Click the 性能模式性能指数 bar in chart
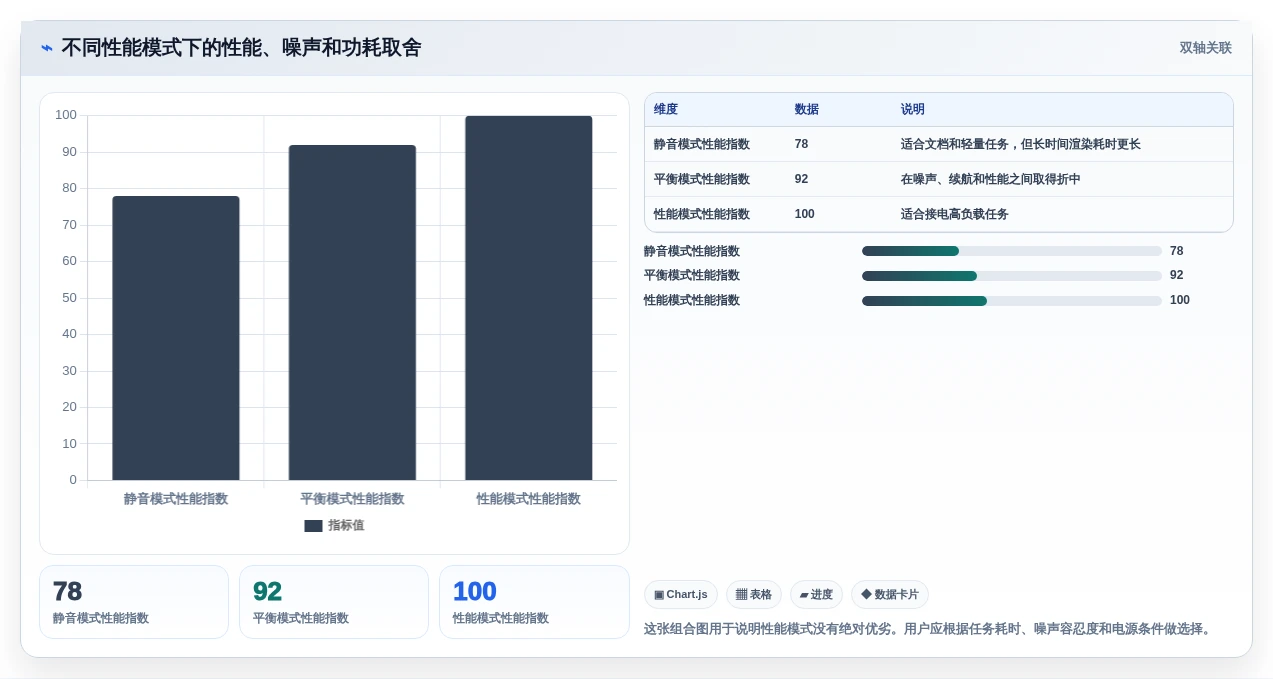1273x679 pixels. [x=529, y=298]
